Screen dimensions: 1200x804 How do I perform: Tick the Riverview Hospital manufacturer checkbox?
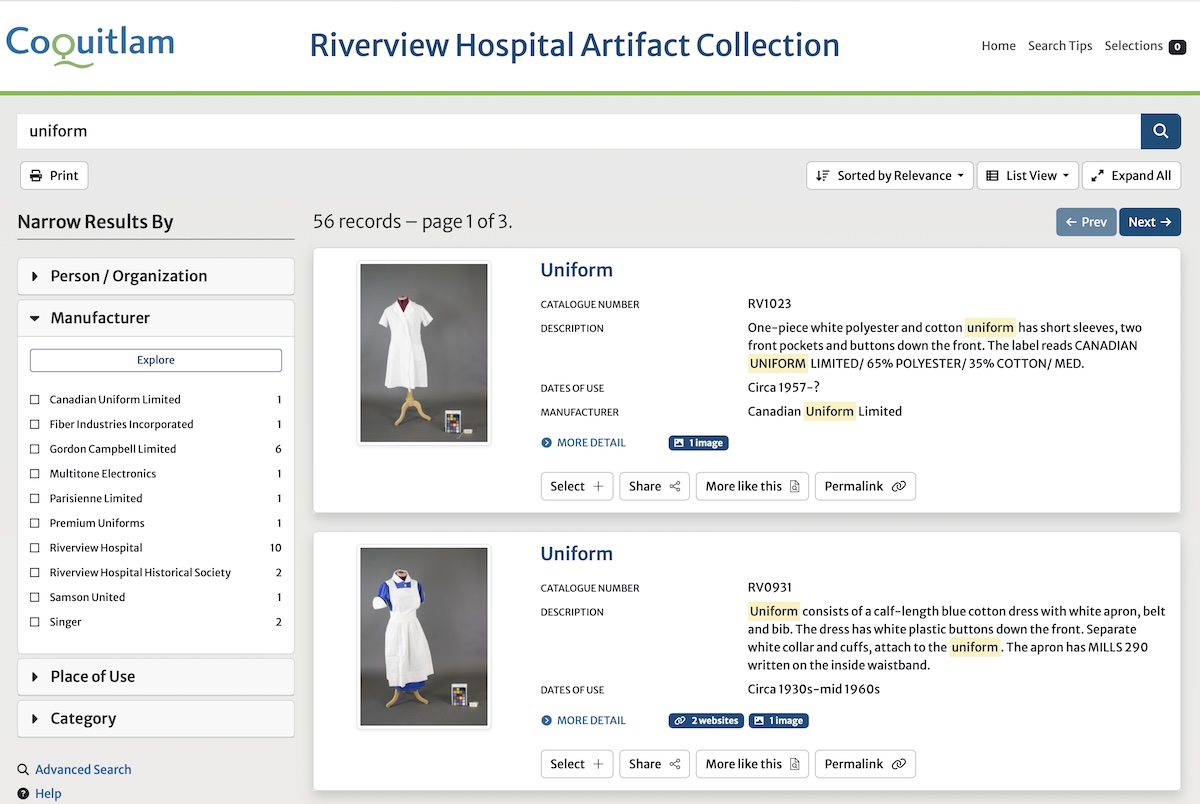tap(36, 548)
